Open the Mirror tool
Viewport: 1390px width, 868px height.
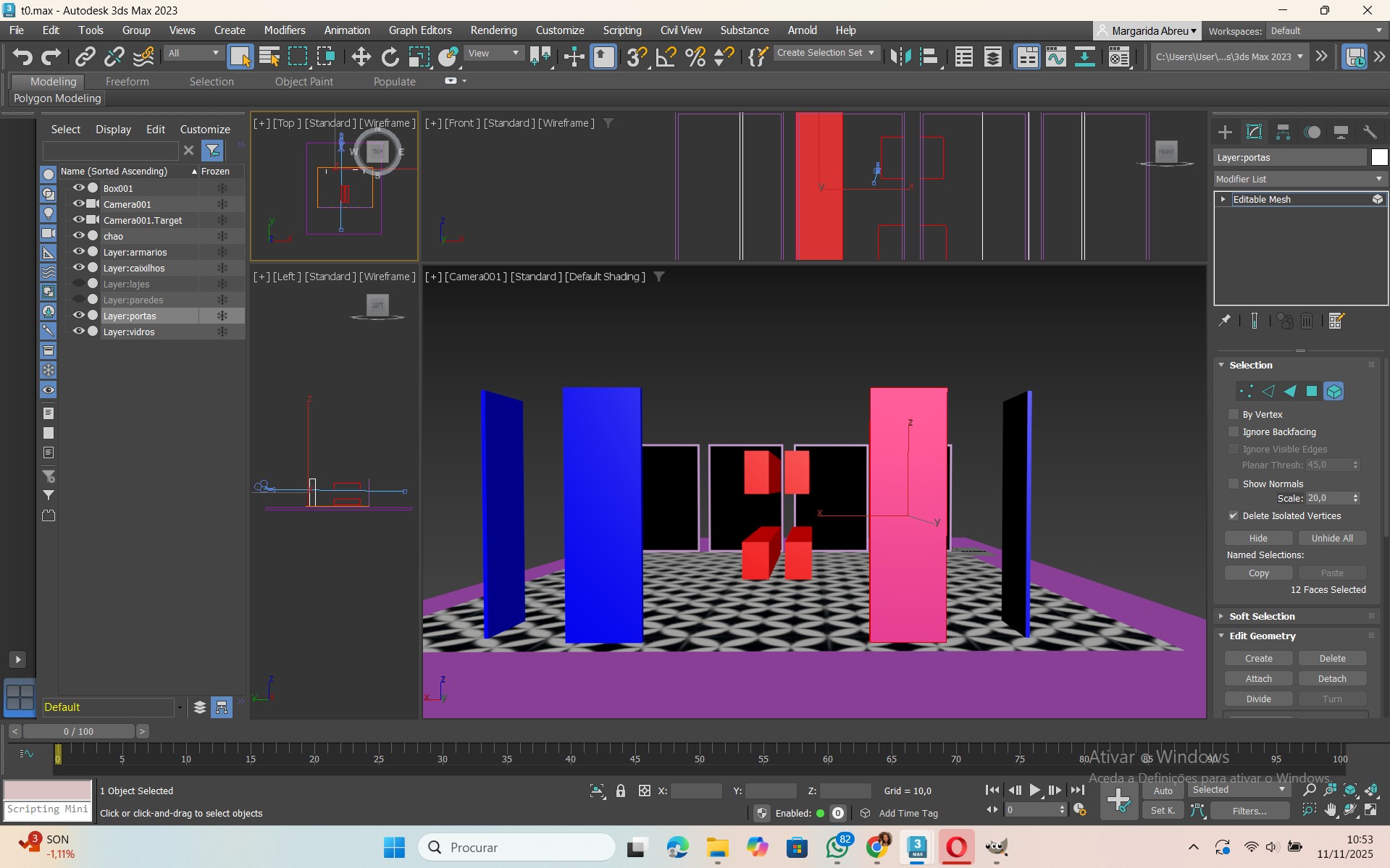click(x=900, y=56)
